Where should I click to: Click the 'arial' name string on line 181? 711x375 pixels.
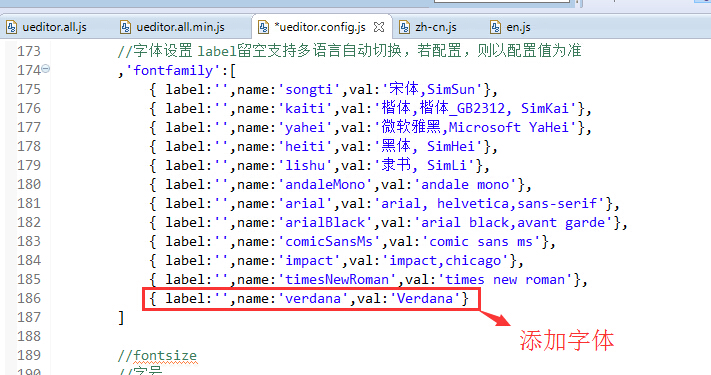point(305,204)
